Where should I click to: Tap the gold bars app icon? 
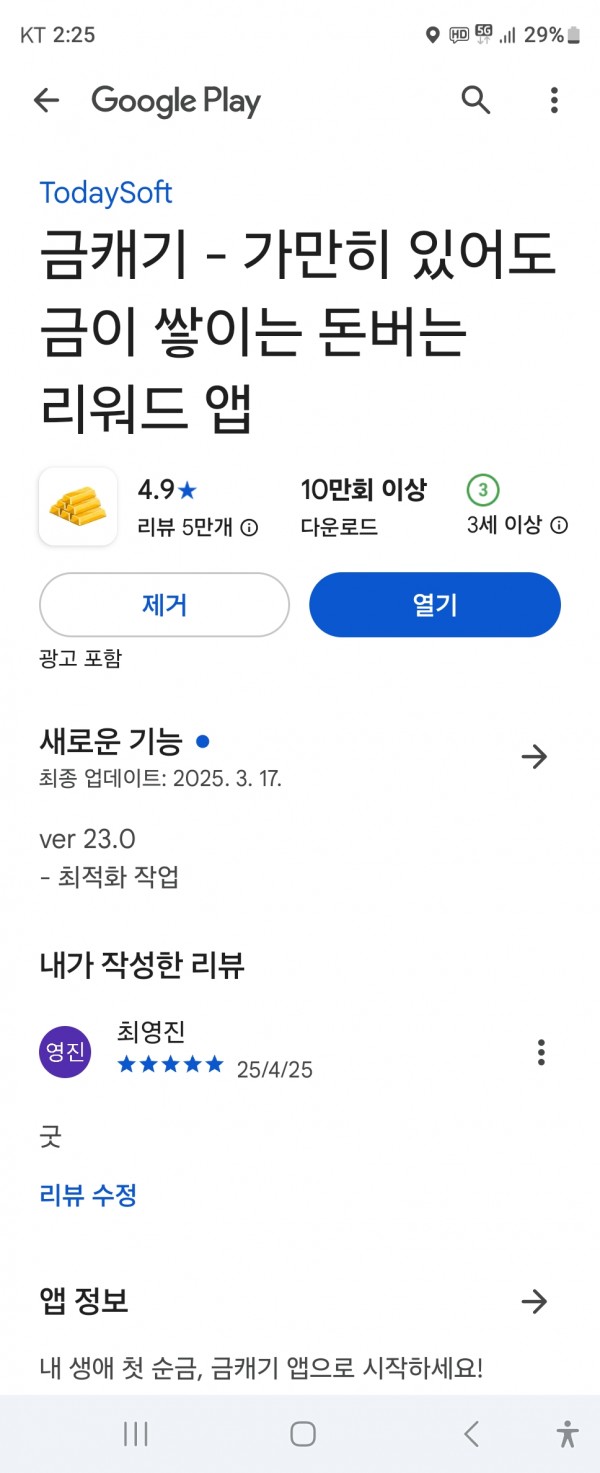coord(78,507)
